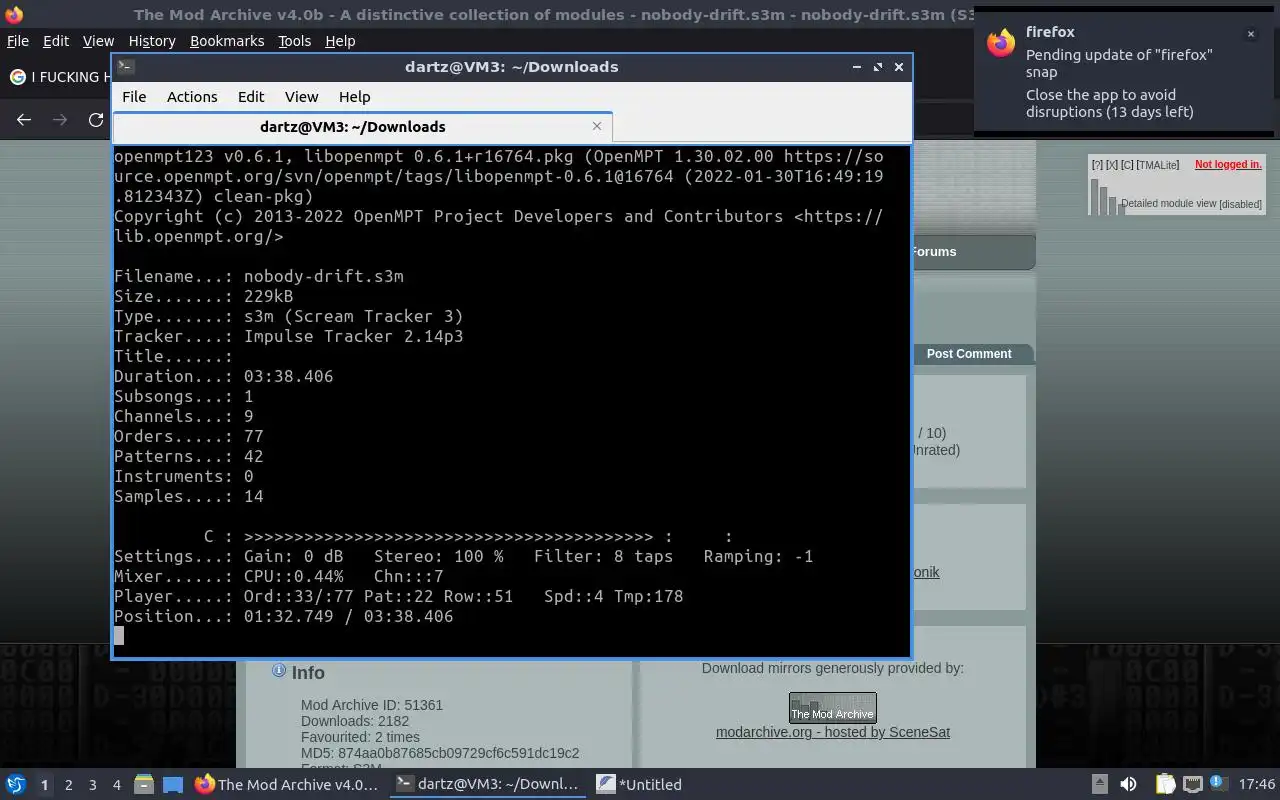Open Firefox Help menu

click(x=340, y=41)
